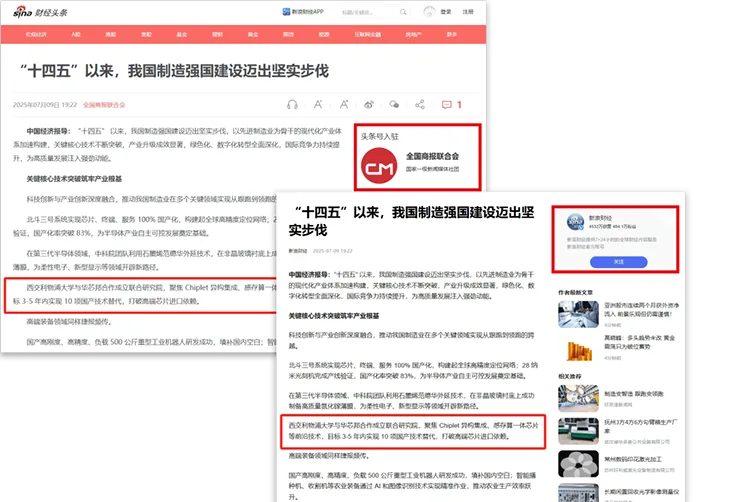This screenshot has height=502, width=750.
Task: Share the article via Weibo icon
Action: pyautogui.click(x=369, y=105)
